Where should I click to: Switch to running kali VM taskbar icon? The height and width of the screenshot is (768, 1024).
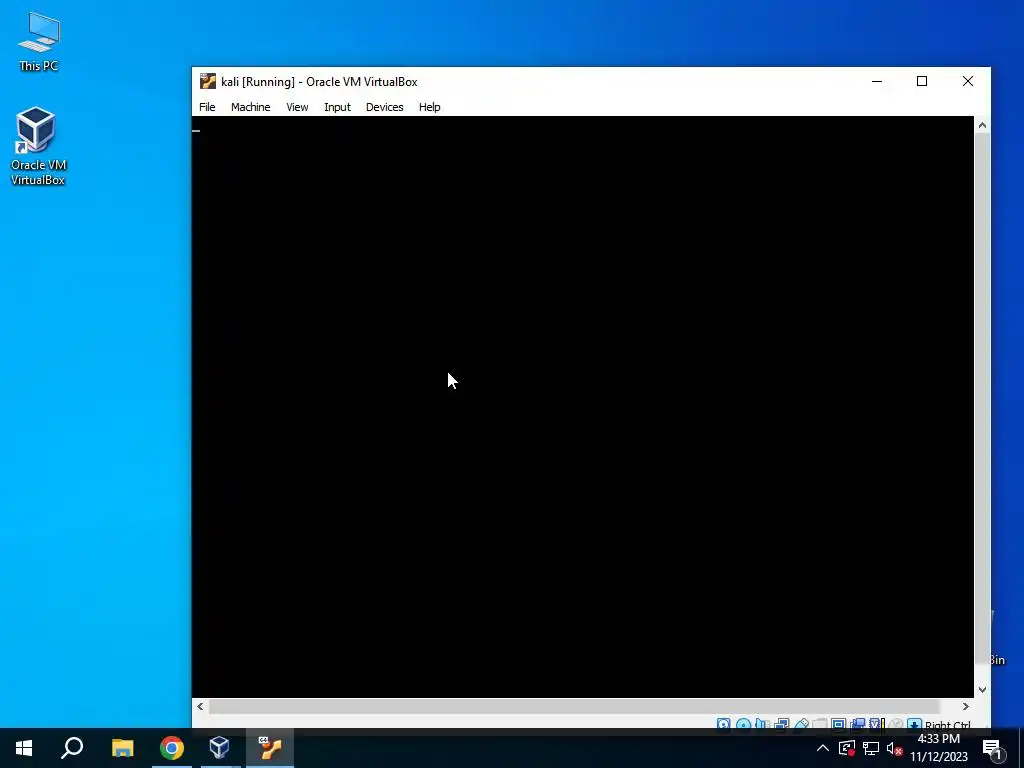click(270, 748)
